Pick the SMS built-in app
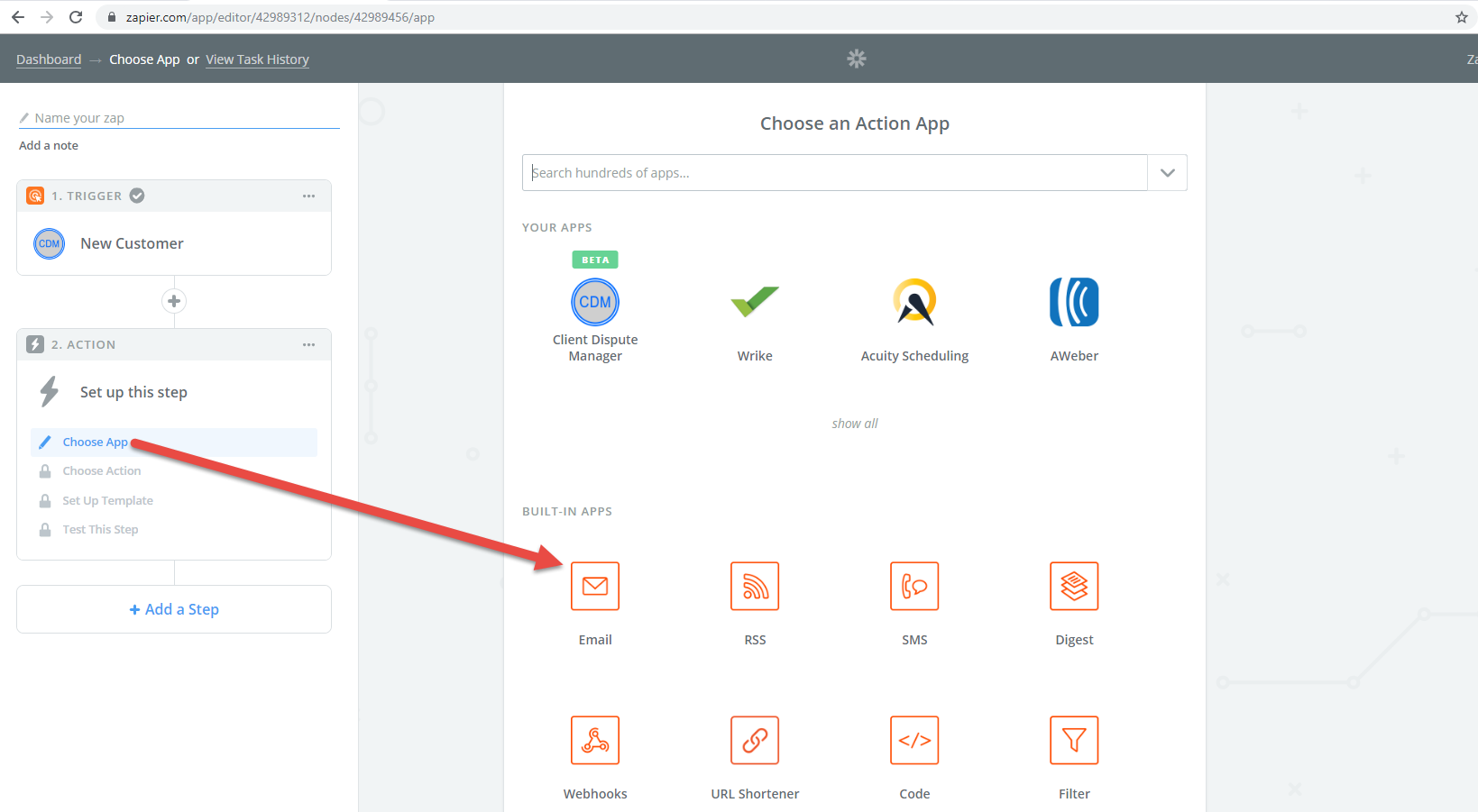Viewport: 1478px width, 812px height. coord(914,586)
